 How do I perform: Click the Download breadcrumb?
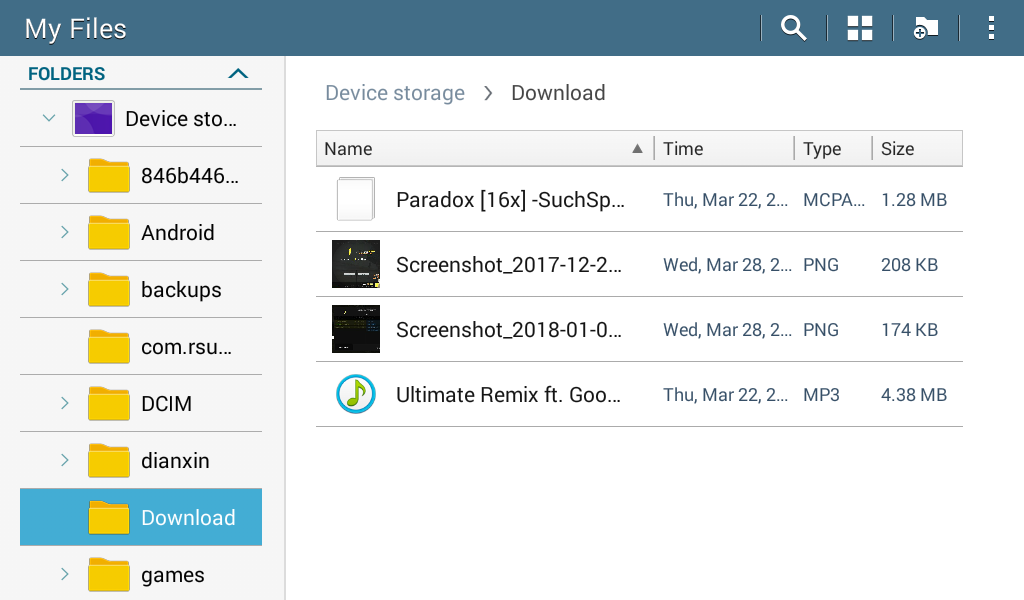(x=558, y=93)
